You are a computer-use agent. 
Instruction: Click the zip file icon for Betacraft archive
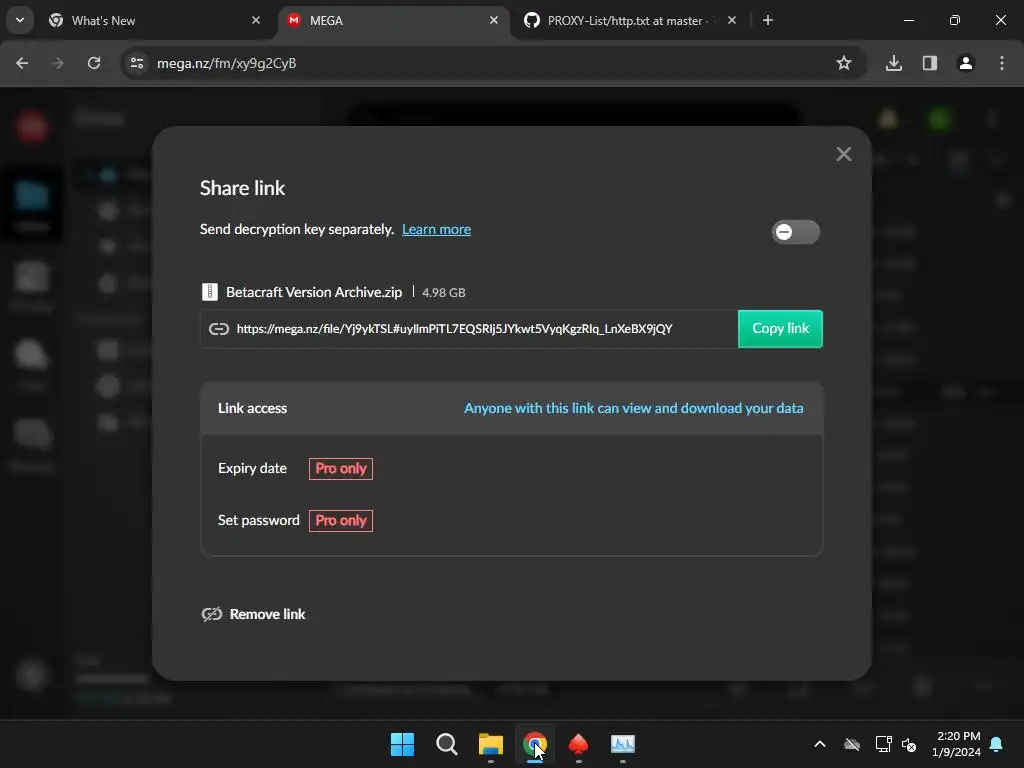(x=210, y=292)
